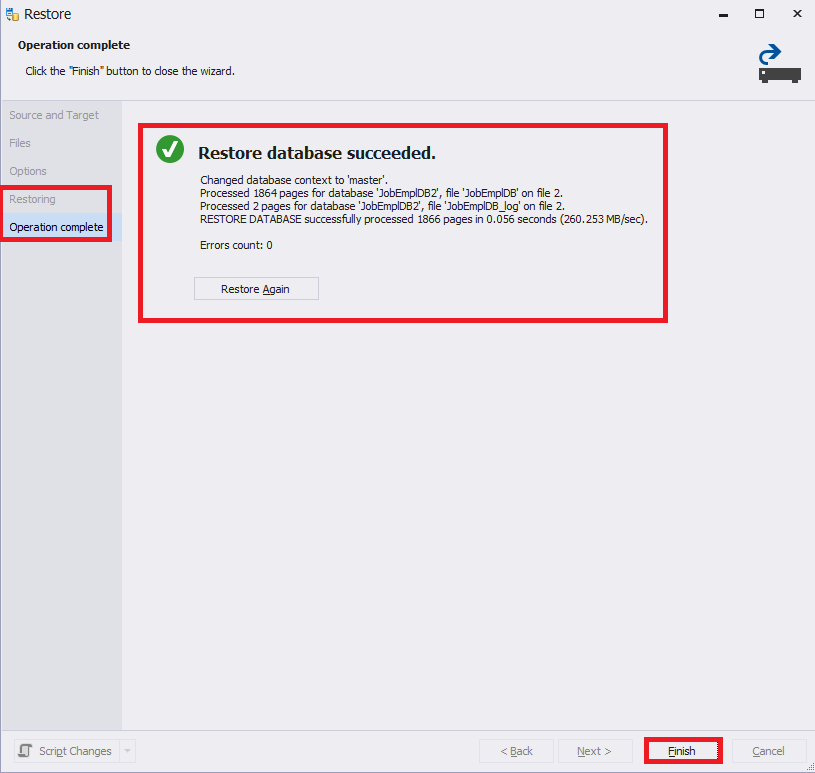815x773 pixels.
Task: Click the 'Click the Finish button' instruction text
Action: pyautogui.click(x=130, y=71)
